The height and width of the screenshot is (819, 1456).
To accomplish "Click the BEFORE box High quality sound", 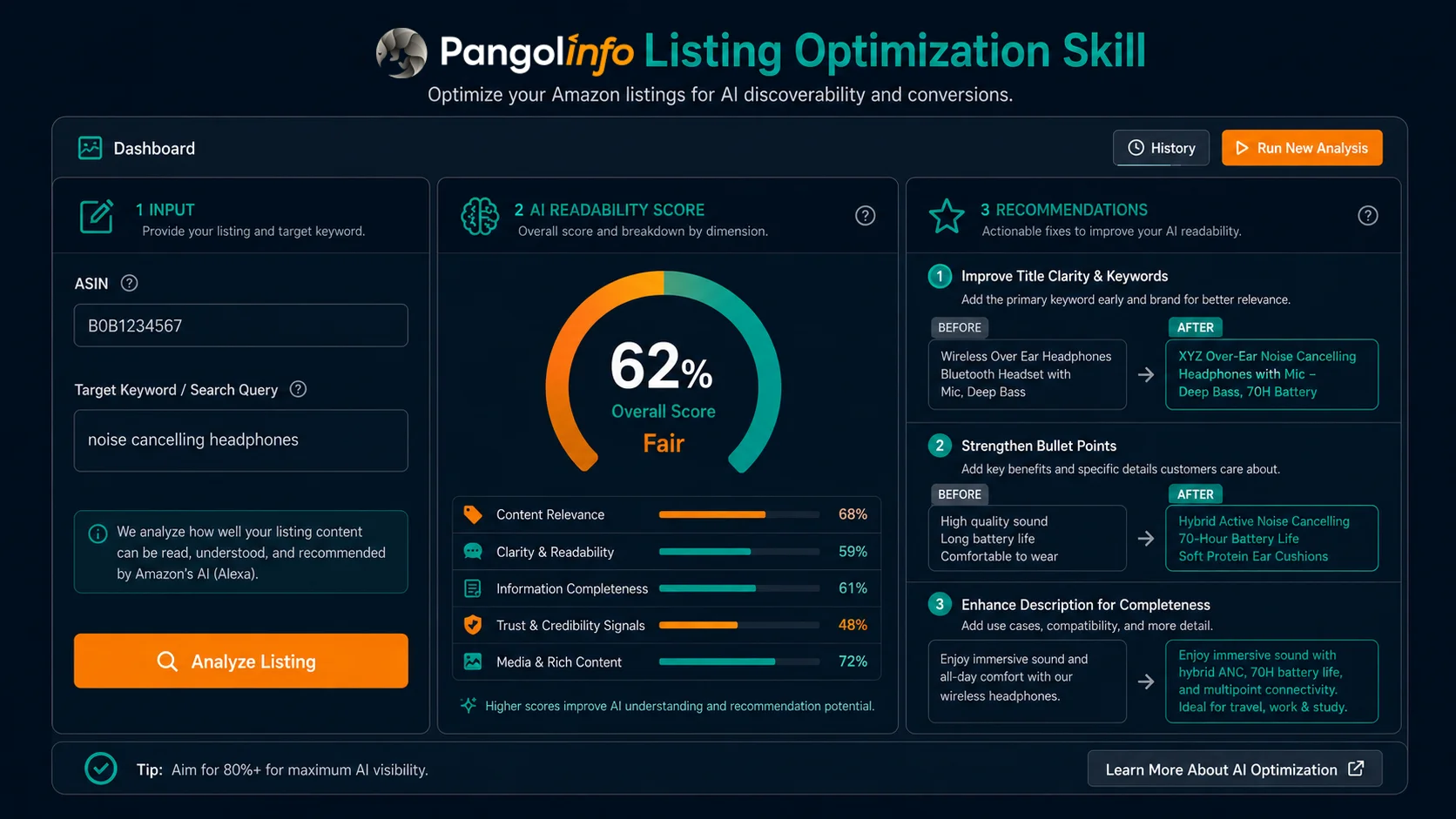I will pos(1028,539).
